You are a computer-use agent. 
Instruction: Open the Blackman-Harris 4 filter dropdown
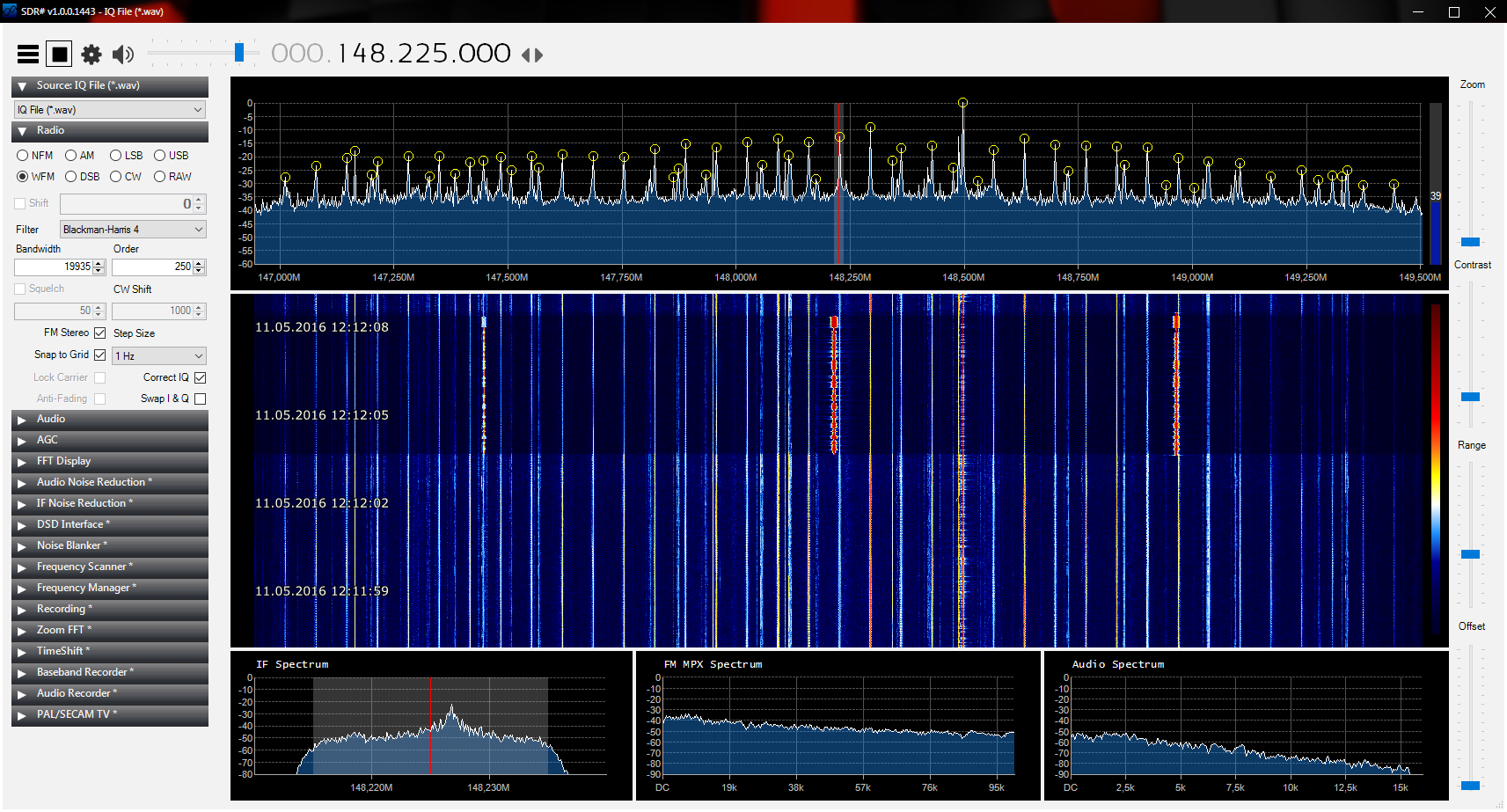133,230
